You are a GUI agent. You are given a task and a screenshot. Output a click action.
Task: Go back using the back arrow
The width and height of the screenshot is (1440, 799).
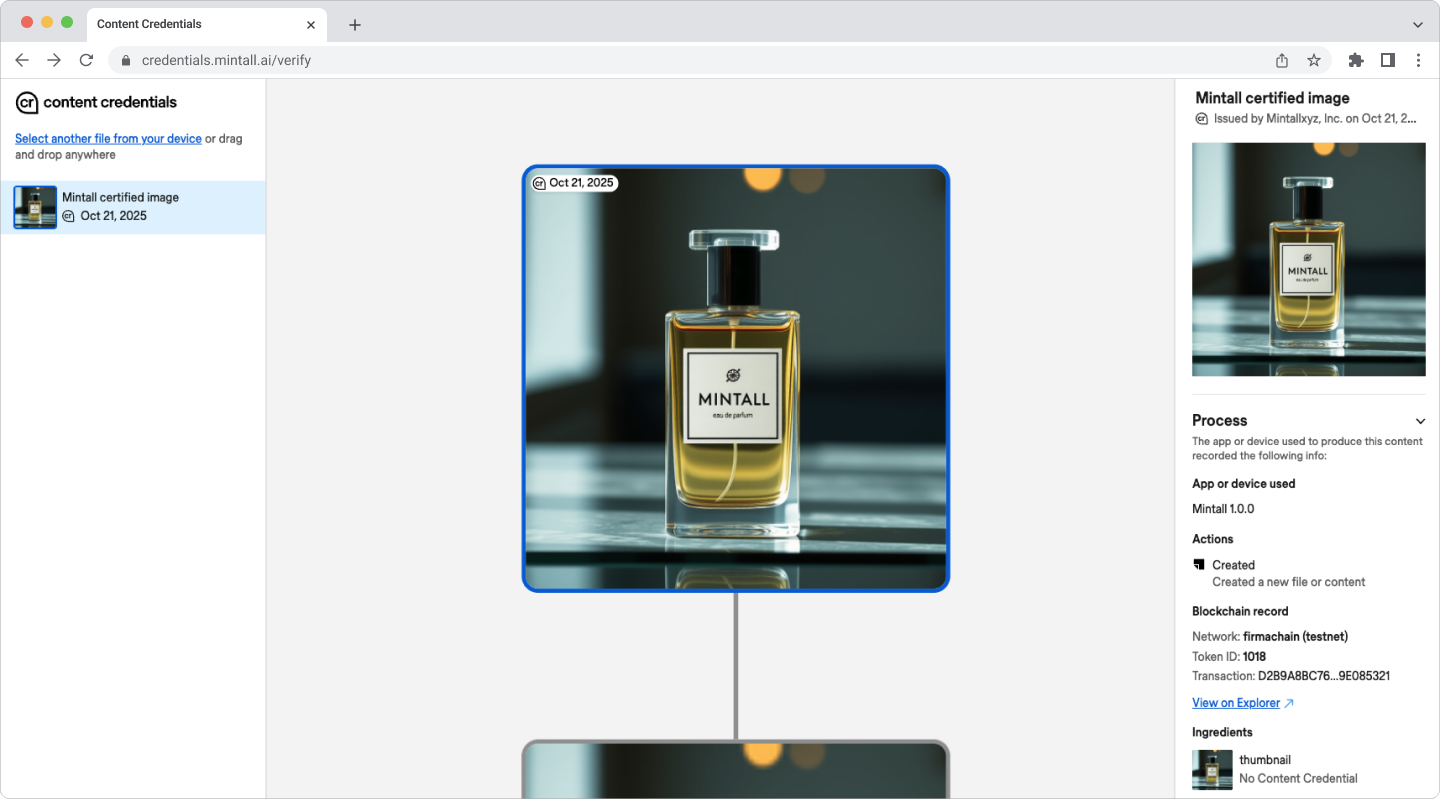pyautogui.click(x=22, y=60)
